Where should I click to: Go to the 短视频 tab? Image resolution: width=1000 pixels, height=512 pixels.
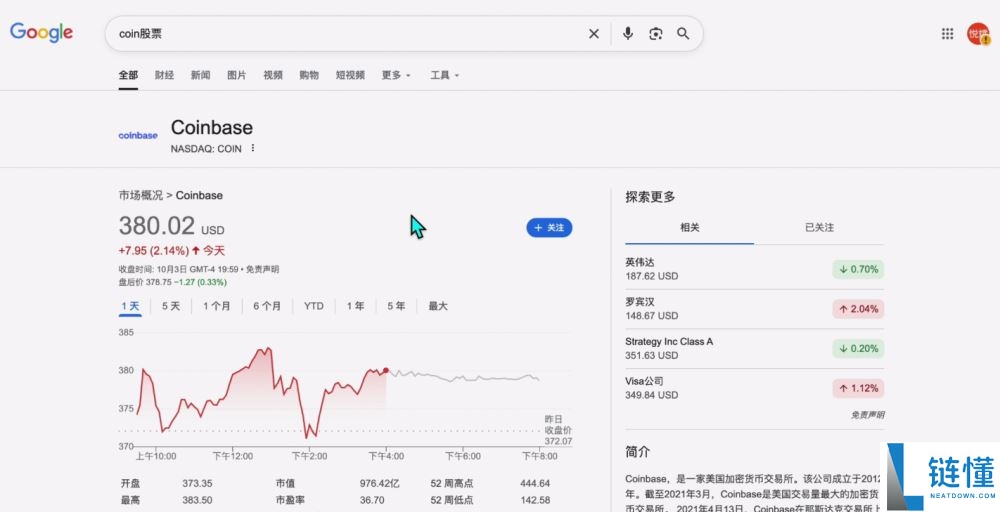pyautogui.click(x=350, y=75)
